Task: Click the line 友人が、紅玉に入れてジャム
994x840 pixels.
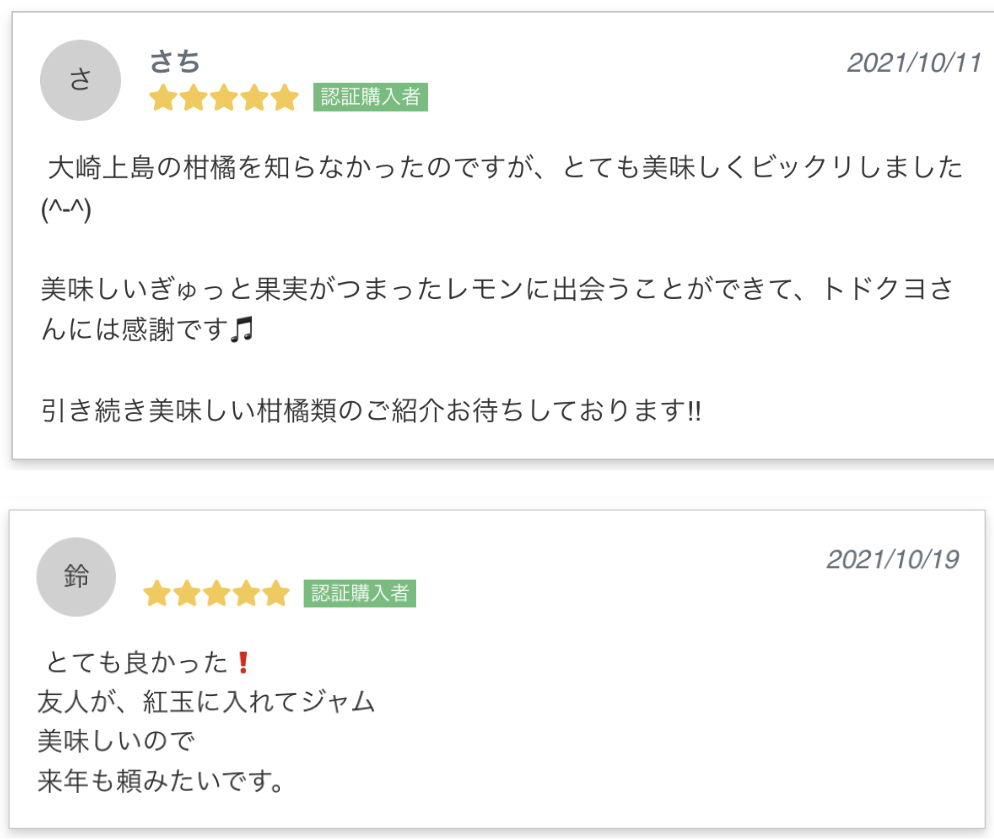Action: point(206,701)
